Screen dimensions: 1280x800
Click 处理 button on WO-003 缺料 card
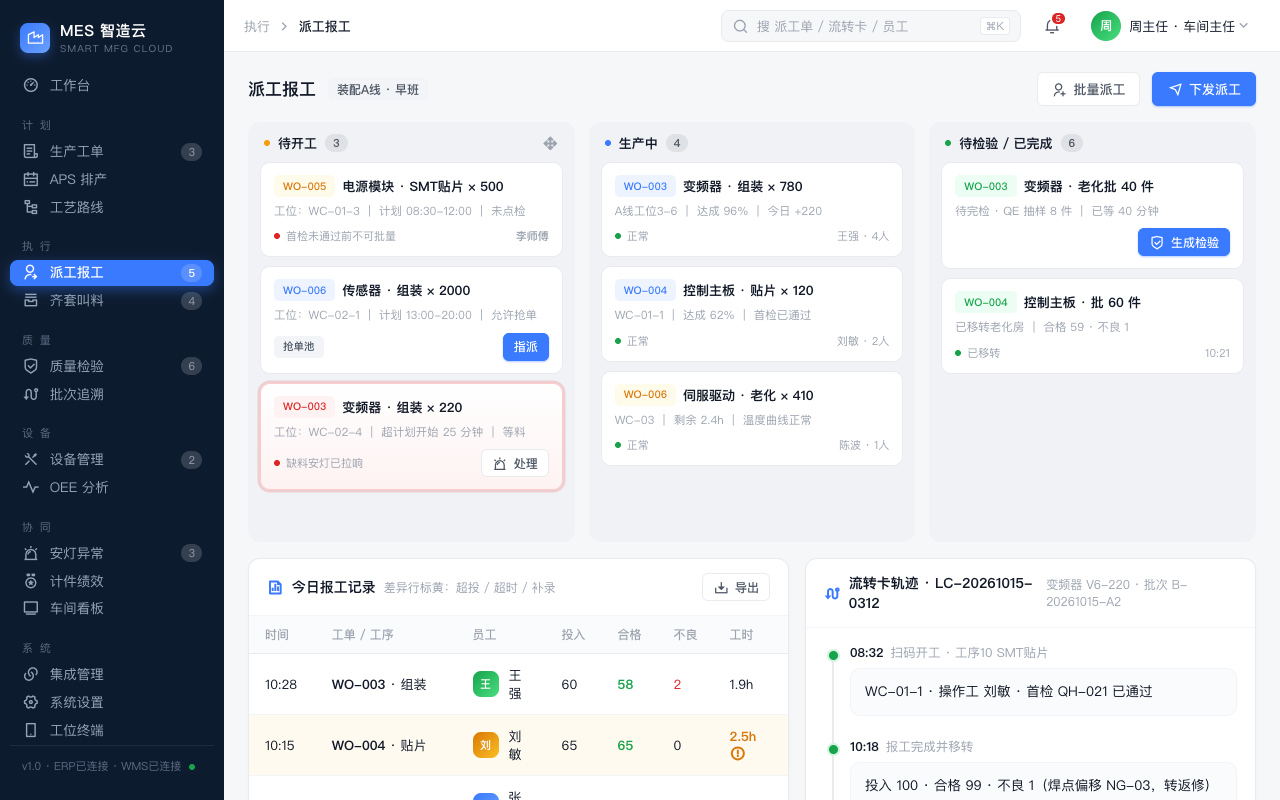click(515, 463)
